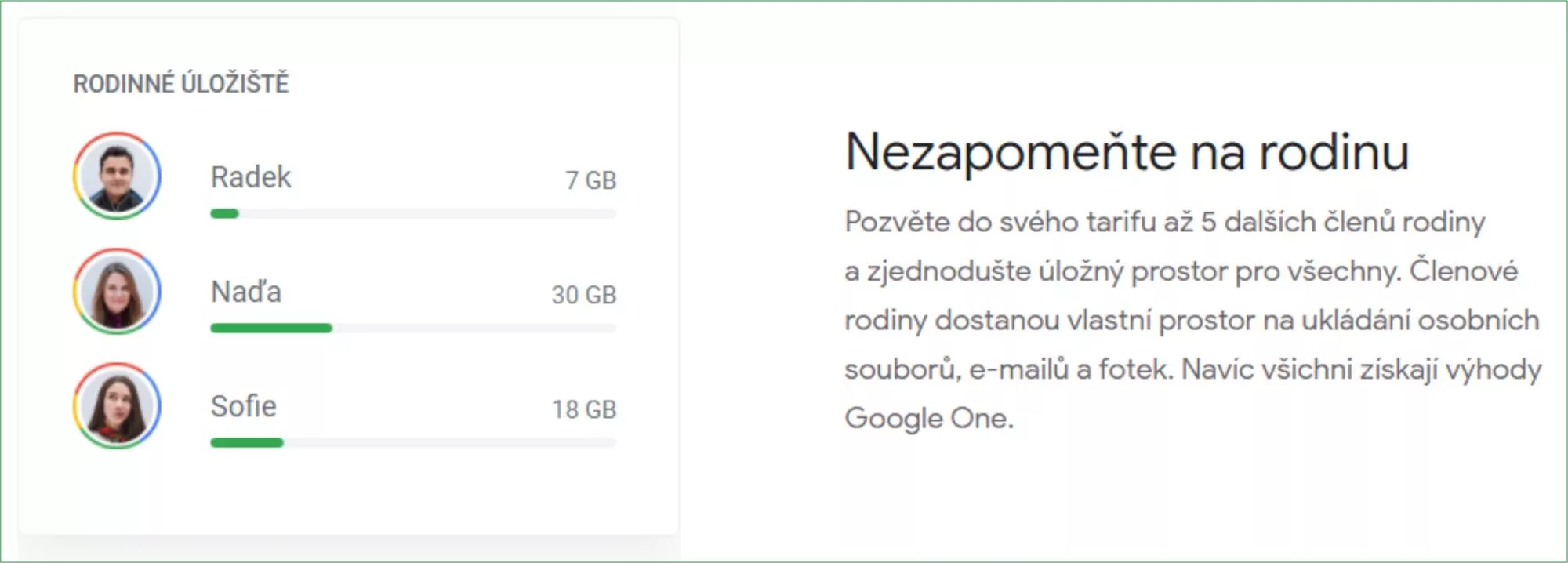1568x563 pixels.
Task: Click the name Radek in the list
Action: coord(251,177)
